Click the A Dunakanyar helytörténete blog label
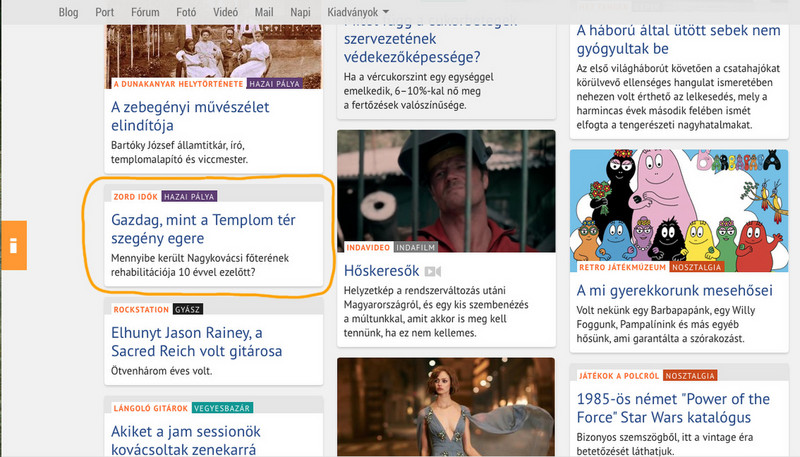800x457 pixels. click(x=178, y=84)
